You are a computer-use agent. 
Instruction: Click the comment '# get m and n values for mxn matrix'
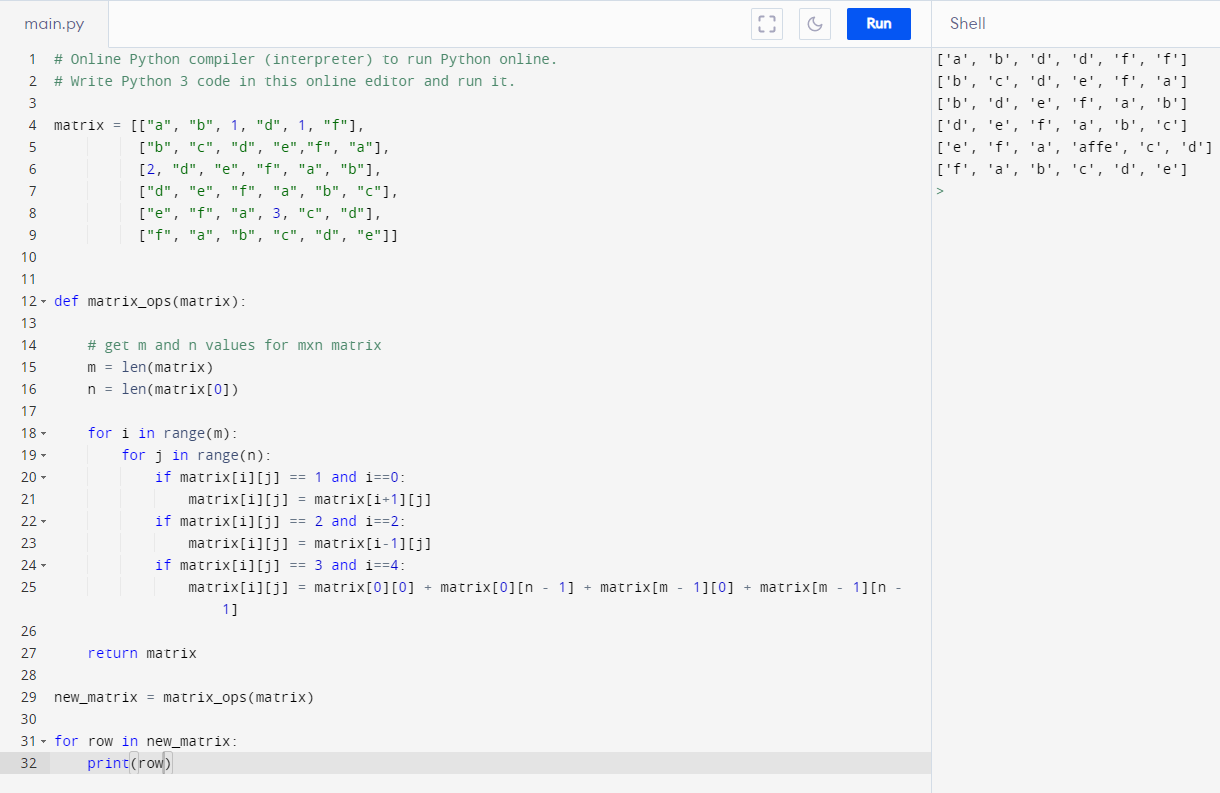234,345
